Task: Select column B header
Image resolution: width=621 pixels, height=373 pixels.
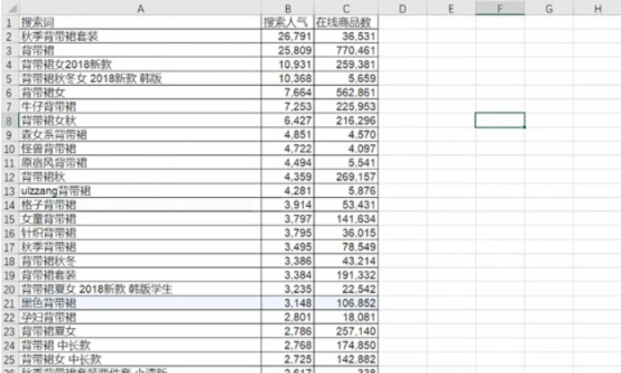Action: coord(288,9)
